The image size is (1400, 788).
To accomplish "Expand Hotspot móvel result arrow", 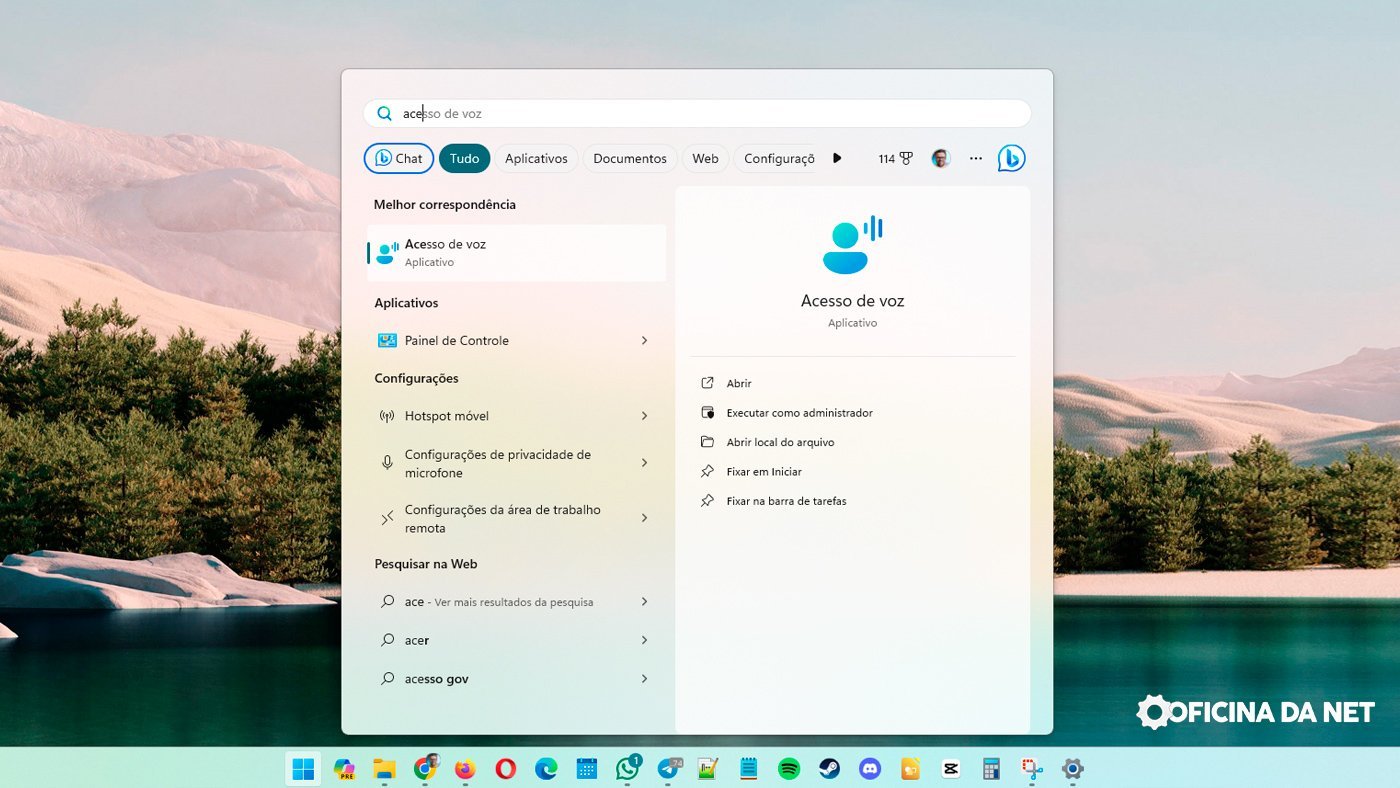I will [644, 416].
